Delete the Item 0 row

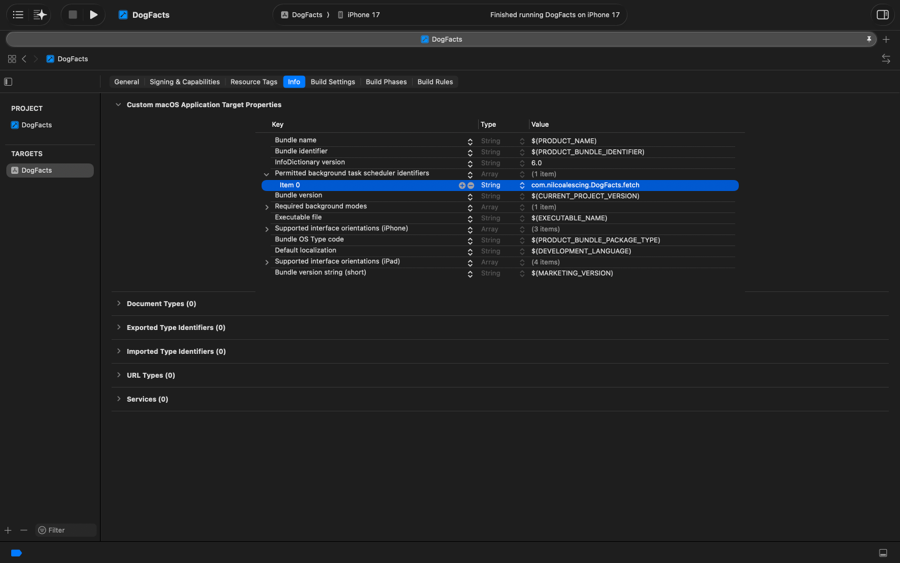pos(471,185)
